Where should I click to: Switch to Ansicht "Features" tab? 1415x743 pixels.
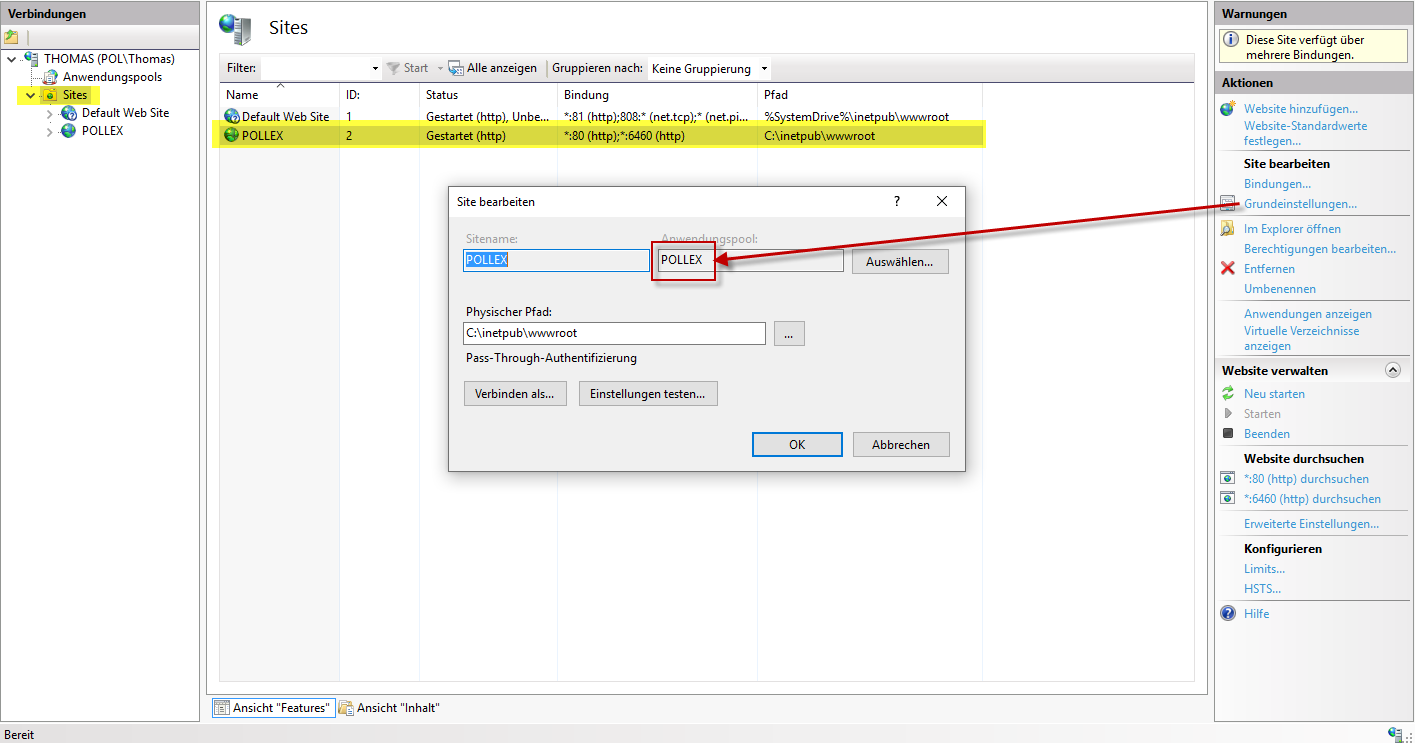pos(272,708)
